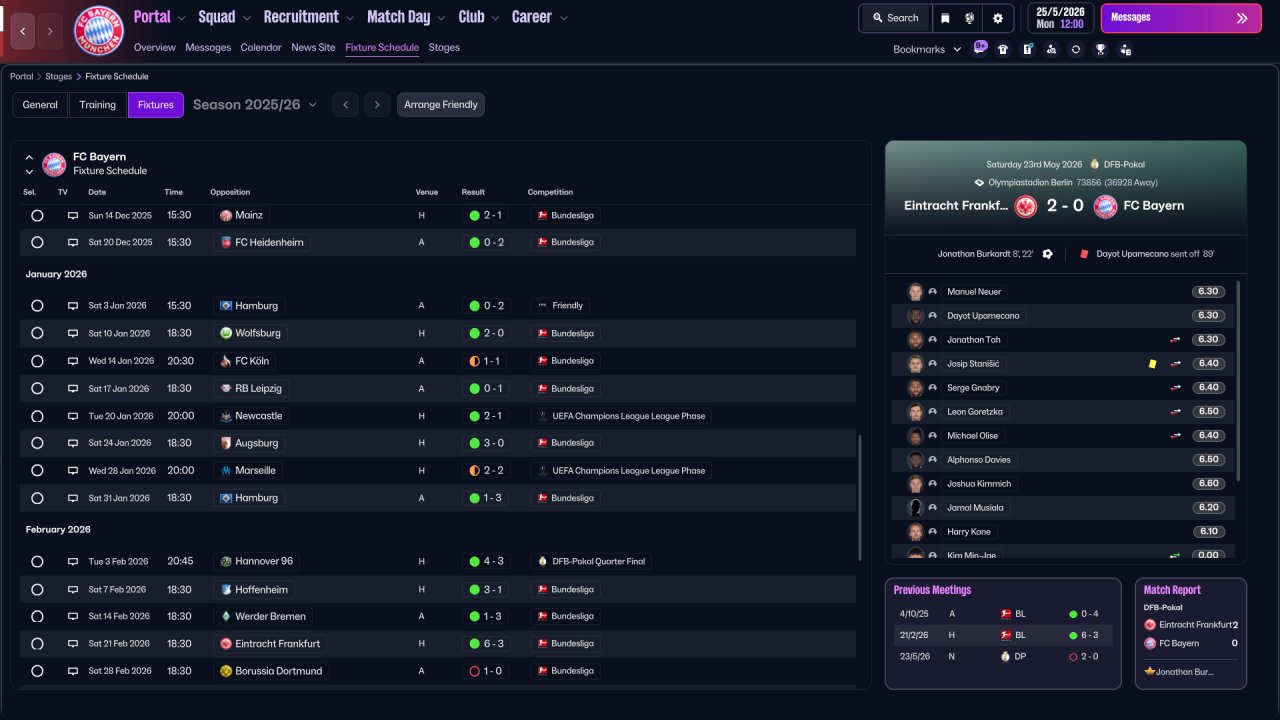The width and height of the screenshot is (1280, 720).
Task: Select the FC Heidenheim fixture radio button
Action: click(x=37, y=242)
